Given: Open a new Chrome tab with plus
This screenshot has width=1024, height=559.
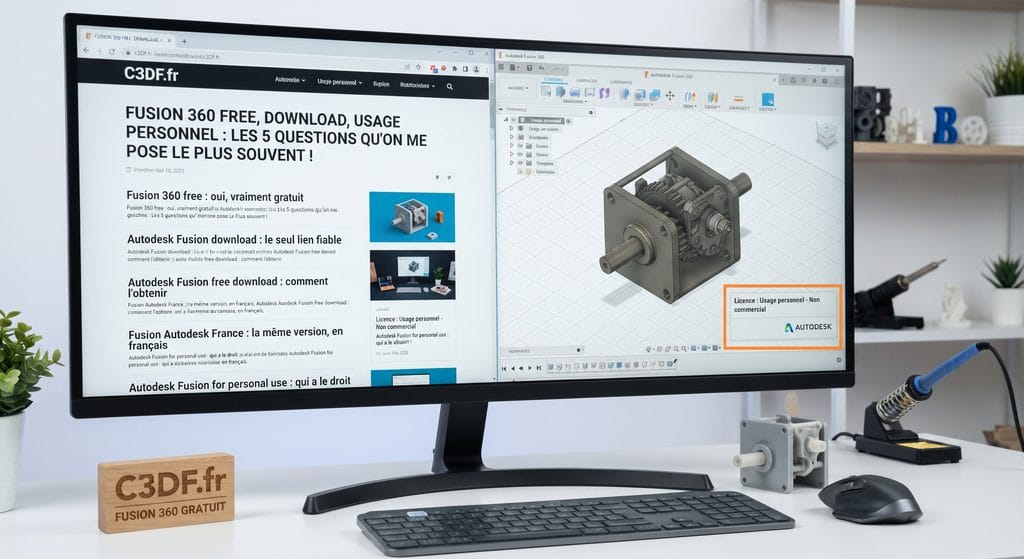Looking at the screenshot, I should click(x=184, y=41).
